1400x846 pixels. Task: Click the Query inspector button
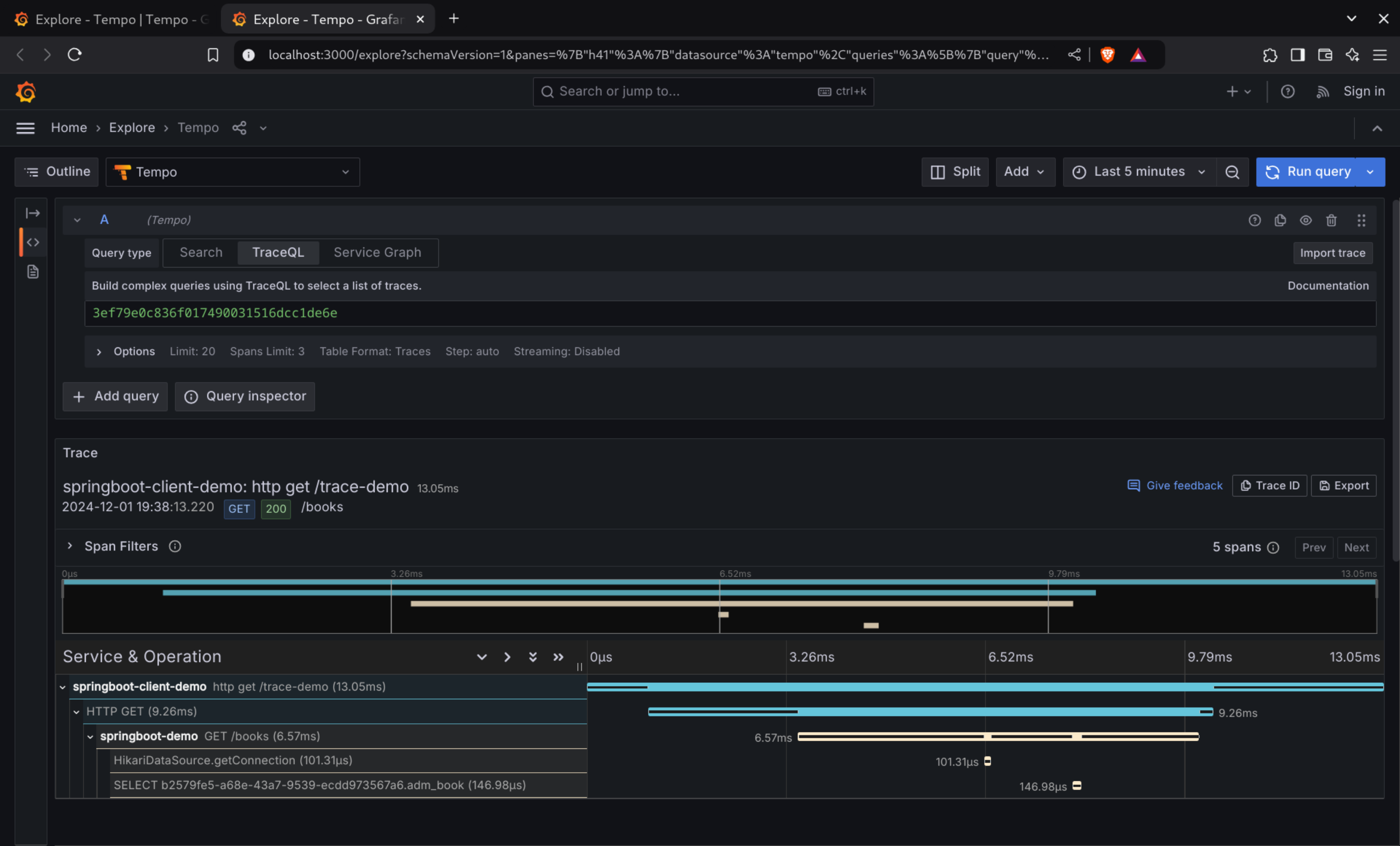tap(245, 396)
